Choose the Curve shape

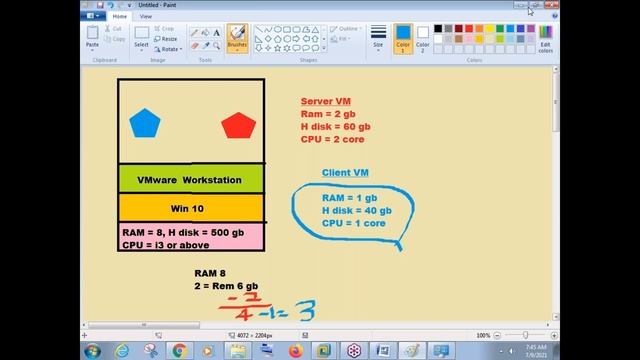(x=268, y=30)
